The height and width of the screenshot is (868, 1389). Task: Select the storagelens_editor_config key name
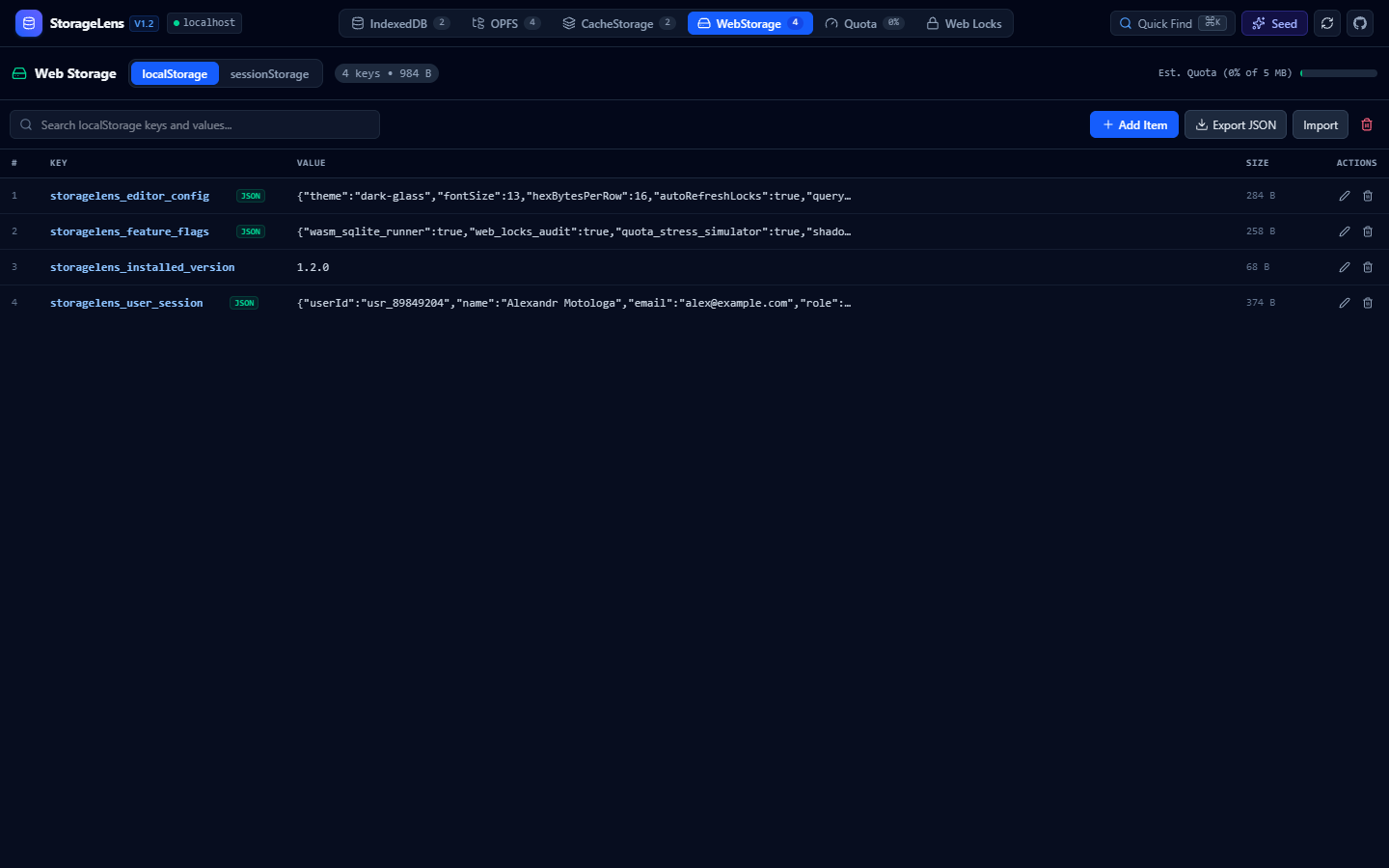tap(129, 196)
